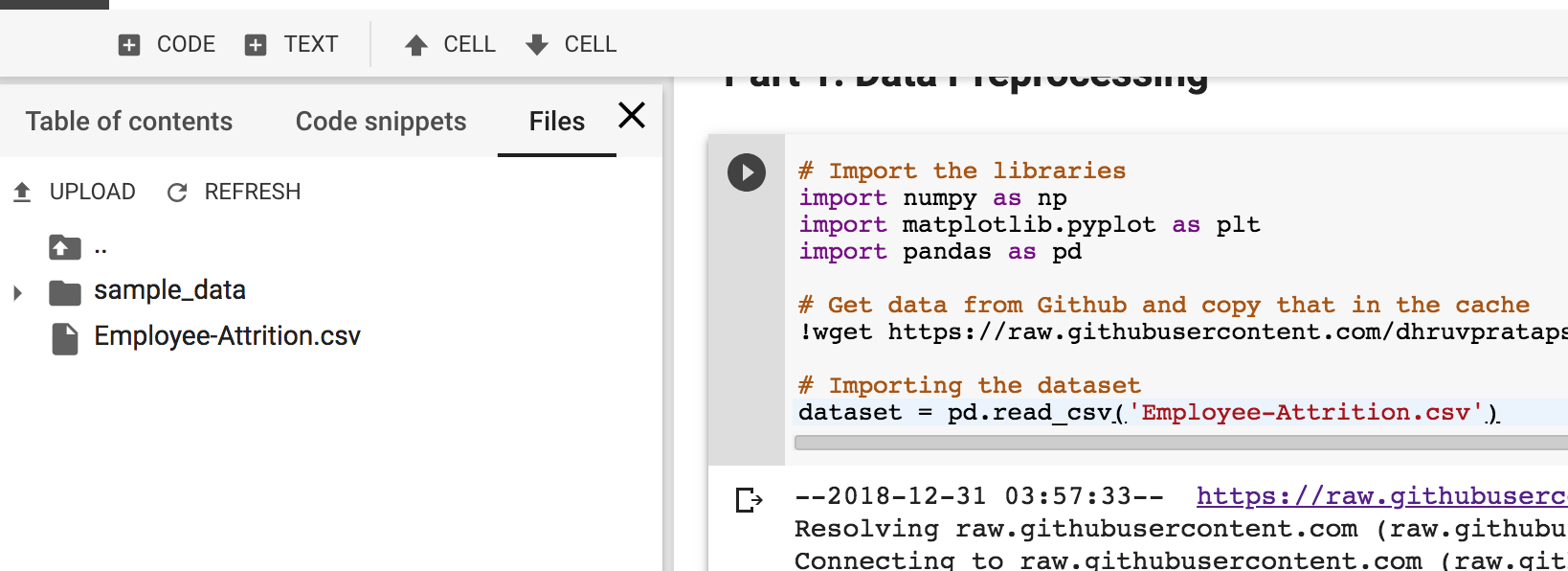Open the raw.githubusercontent link in output
This screenshot has width=1568, height=571.
[x=1381, y=496]
